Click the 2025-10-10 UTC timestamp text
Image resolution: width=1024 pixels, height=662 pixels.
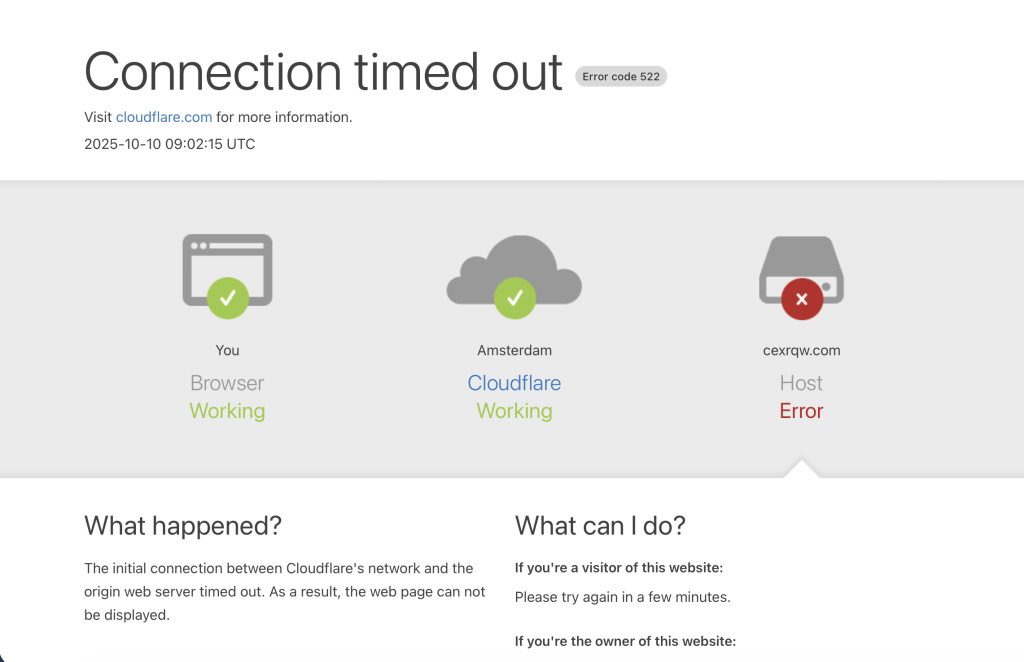click(x=170, y=144)
